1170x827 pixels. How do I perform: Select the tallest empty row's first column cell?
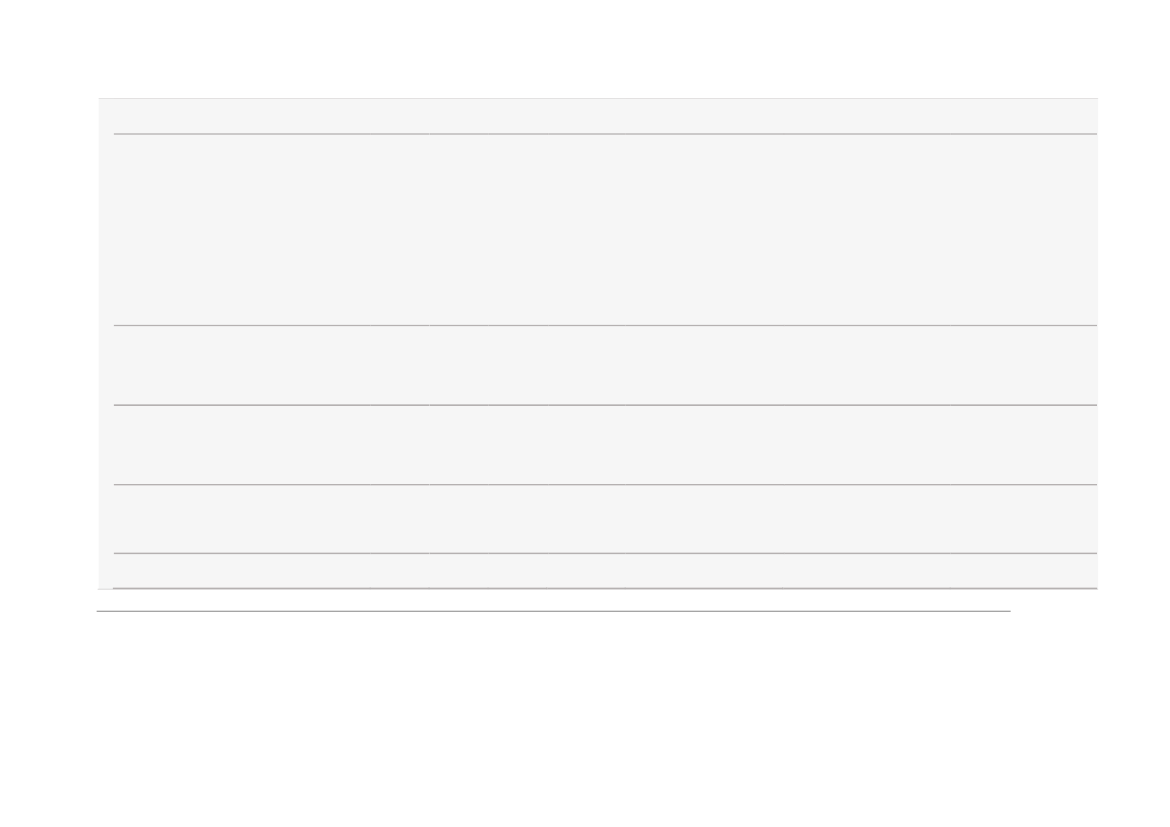click(x=242, y=230)
